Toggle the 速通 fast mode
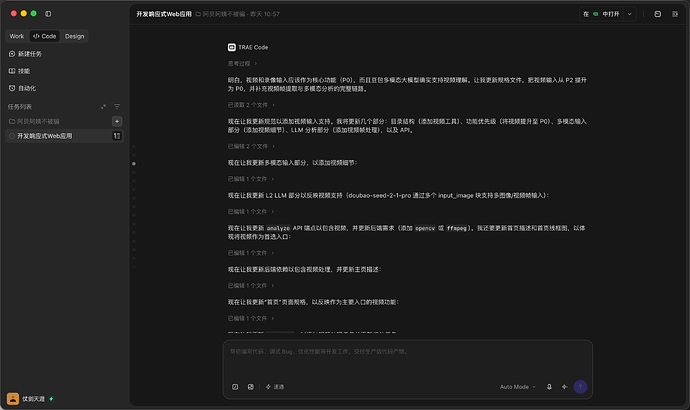The width and height of the screenshot is (690, 410). tap(275, 387)
